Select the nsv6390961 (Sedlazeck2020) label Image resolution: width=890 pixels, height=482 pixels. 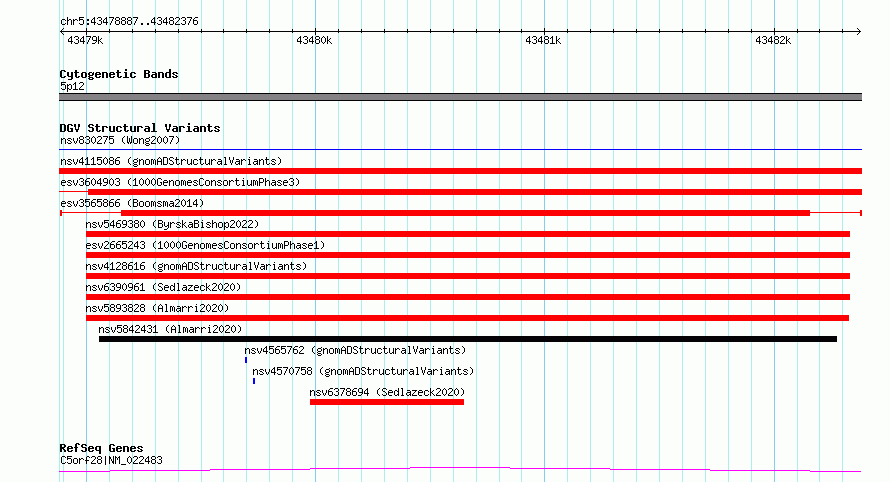[163, 287]
